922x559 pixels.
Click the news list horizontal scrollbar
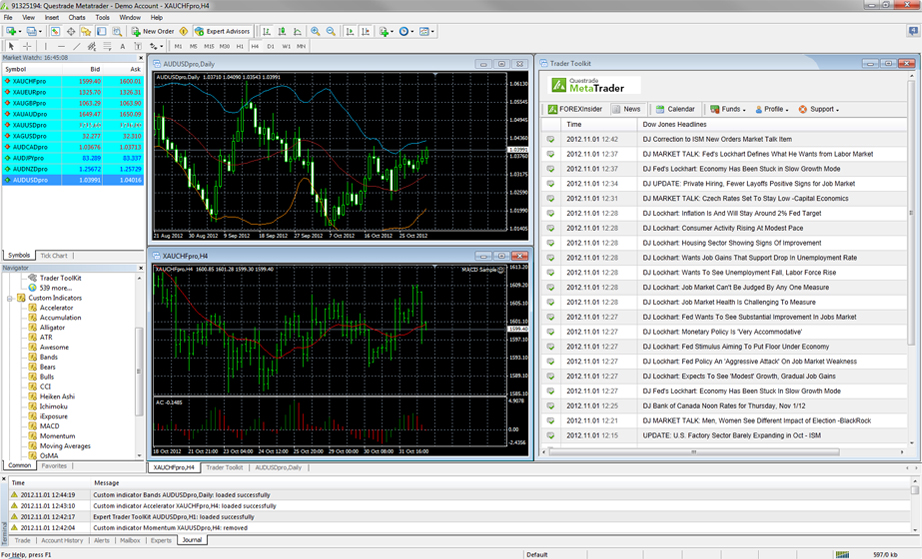[x=693, y=452]
